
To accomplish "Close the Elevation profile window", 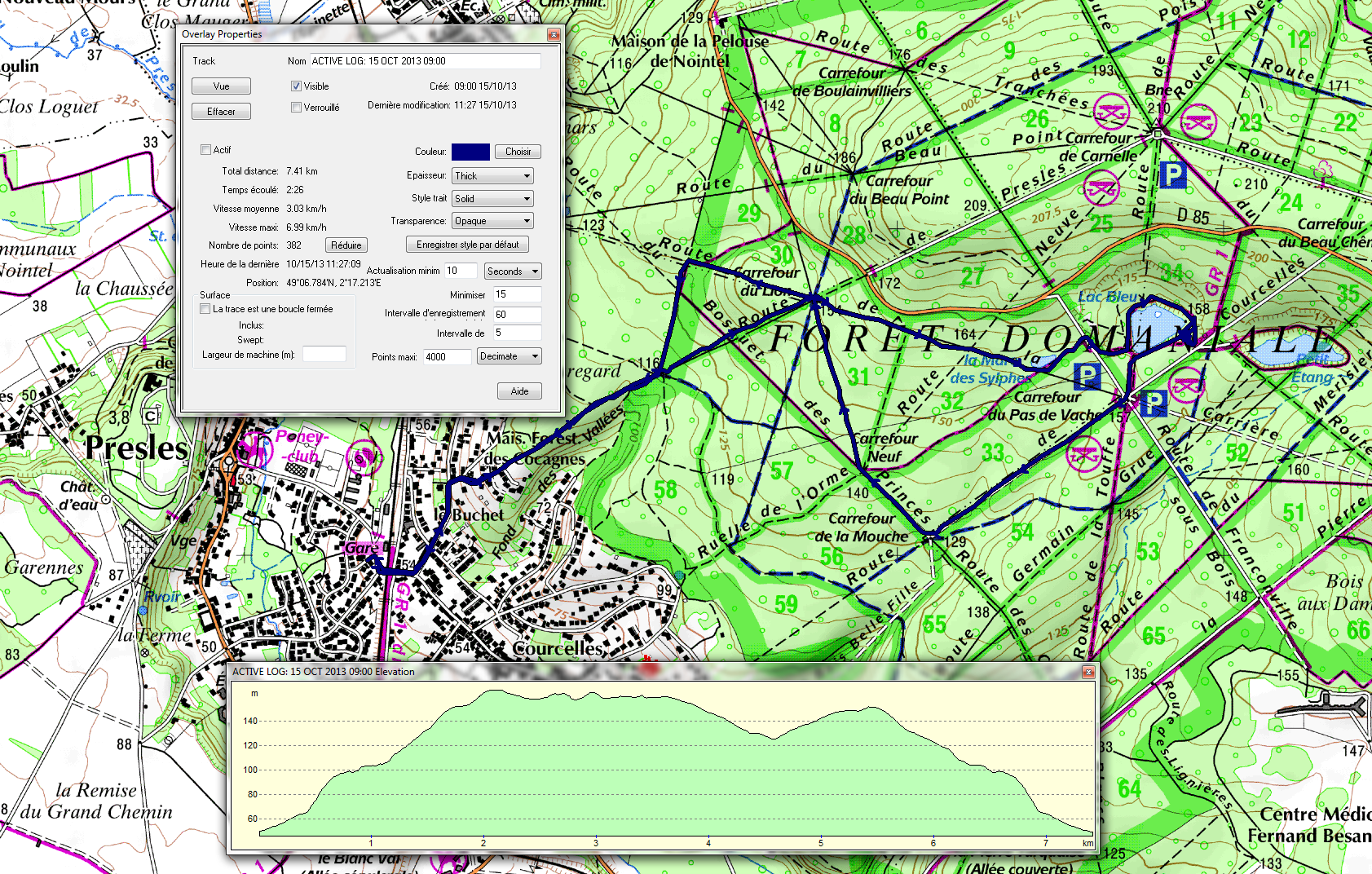I will coord(1088,672).
